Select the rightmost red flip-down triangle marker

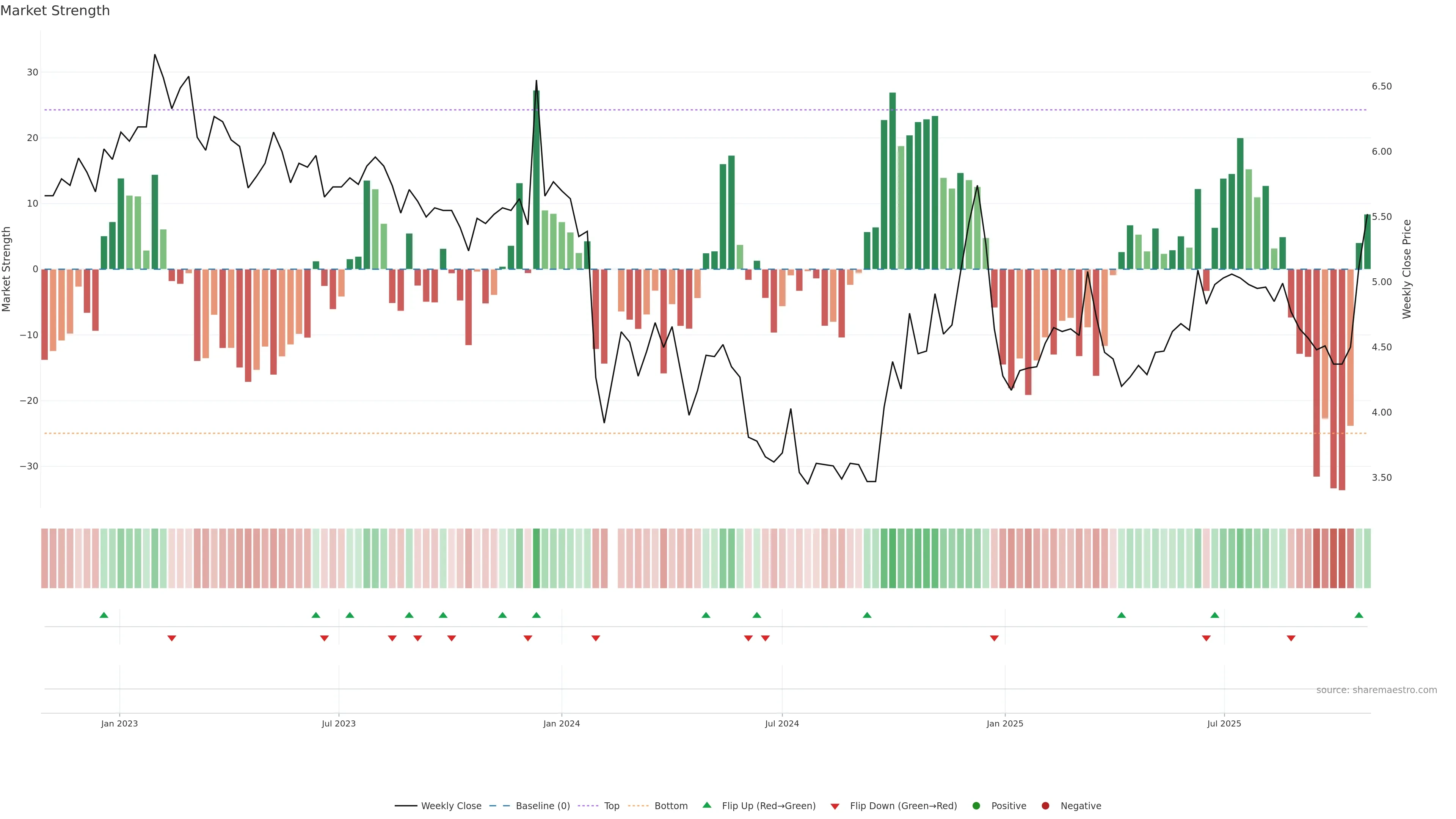pyautogui.click(x=1291, y=638)
